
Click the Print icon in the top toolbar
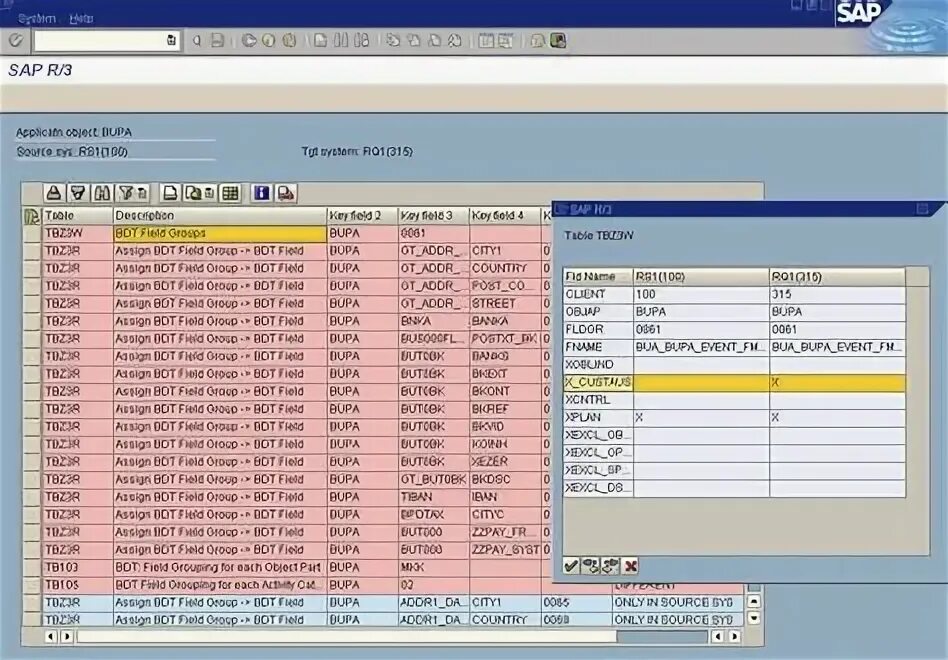click(321, 40)
